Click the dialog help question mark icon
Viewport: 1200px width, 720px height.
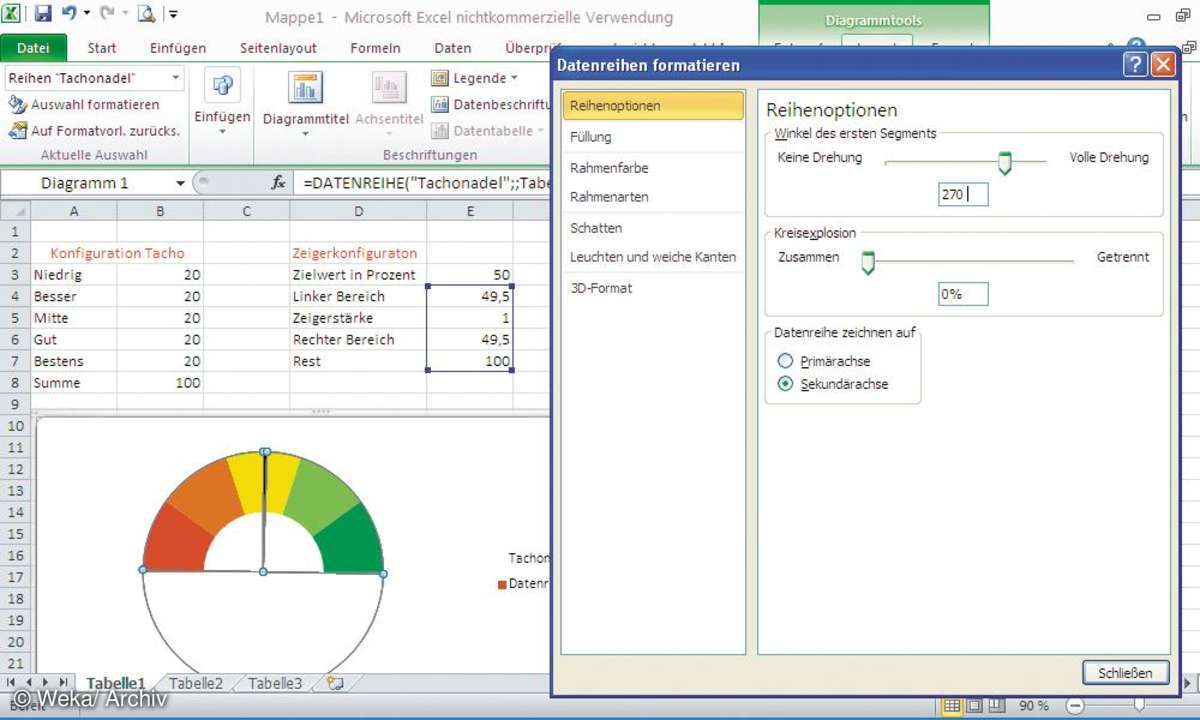[x=1134, y=65]
